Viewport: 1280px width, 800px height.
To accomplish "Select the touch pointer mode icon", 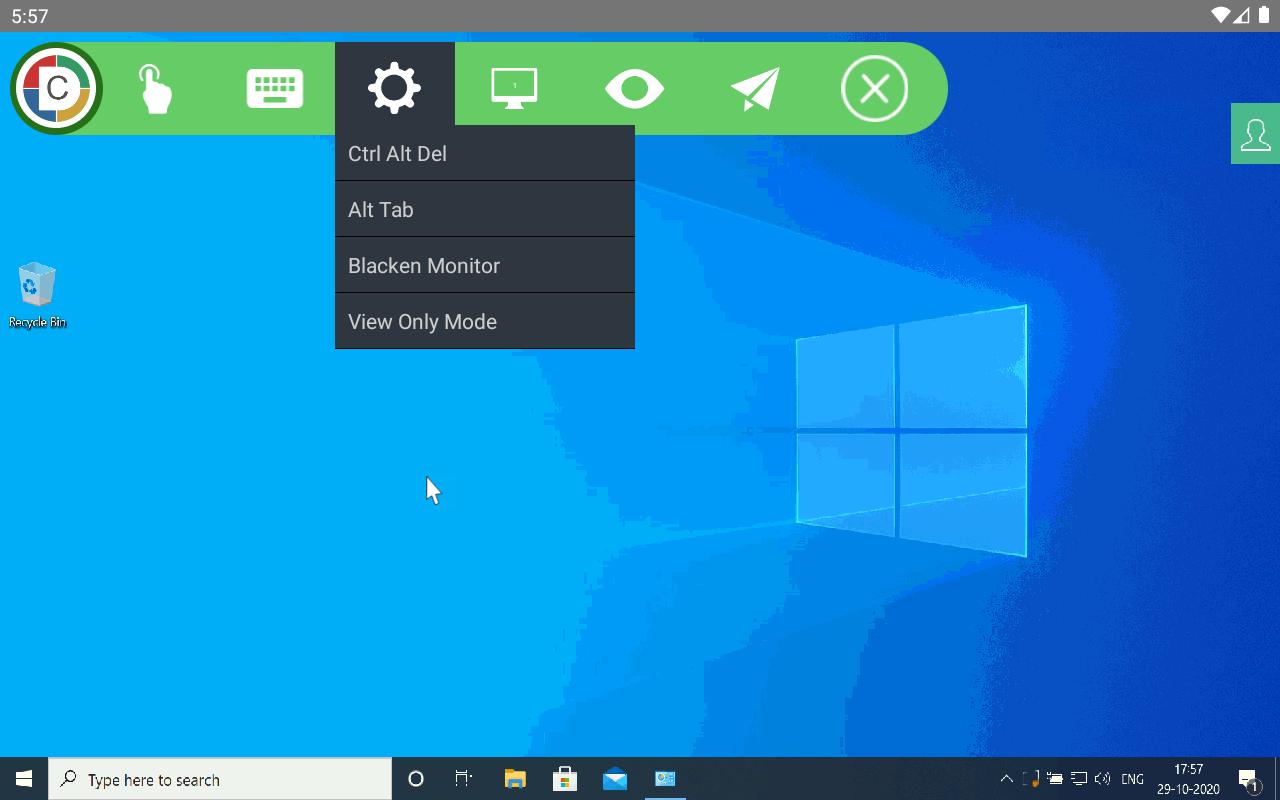I will click(155, 89).
